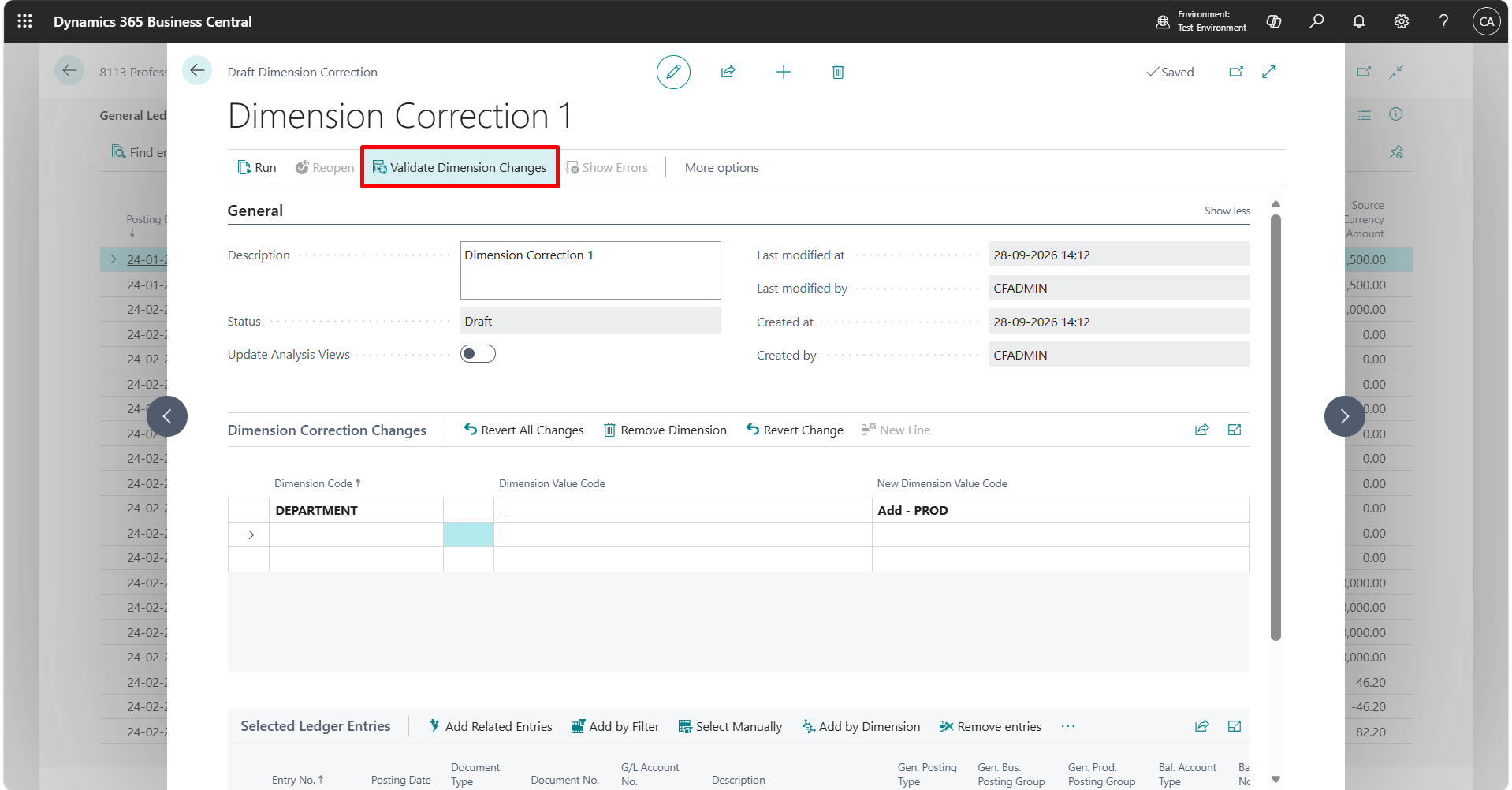Go to the previous record with the left arrow
The width and height of the screenshot is (1512, 790).
point(167,416)
